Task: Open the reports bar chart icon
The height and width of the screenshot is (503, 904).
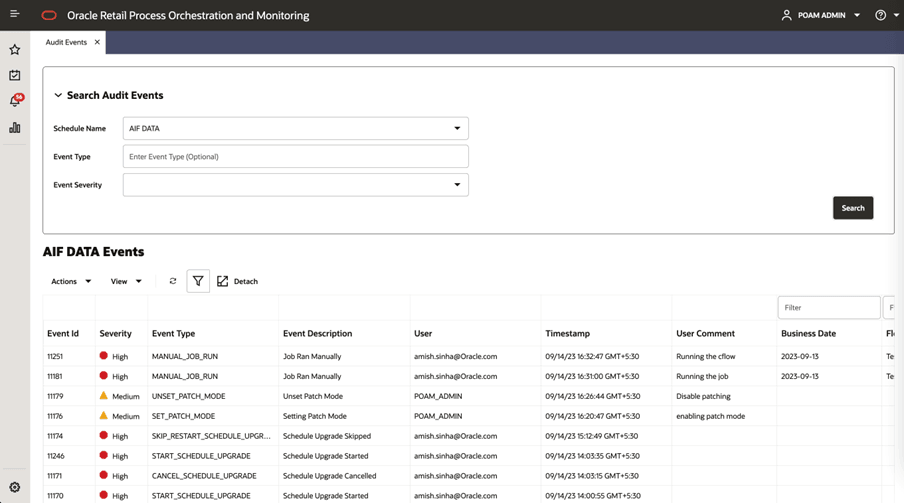Action: tap(14, 127)
